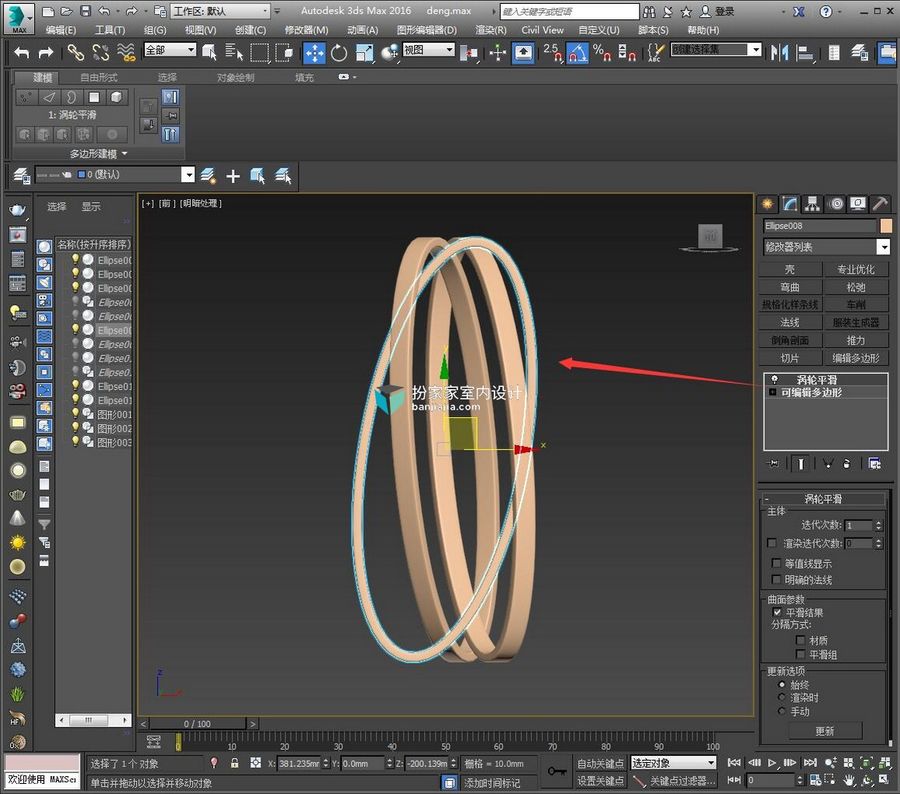The height and width of the screenshot is (794, 900).
Task: Apply the 车削 modifier button
Action: 856,305
